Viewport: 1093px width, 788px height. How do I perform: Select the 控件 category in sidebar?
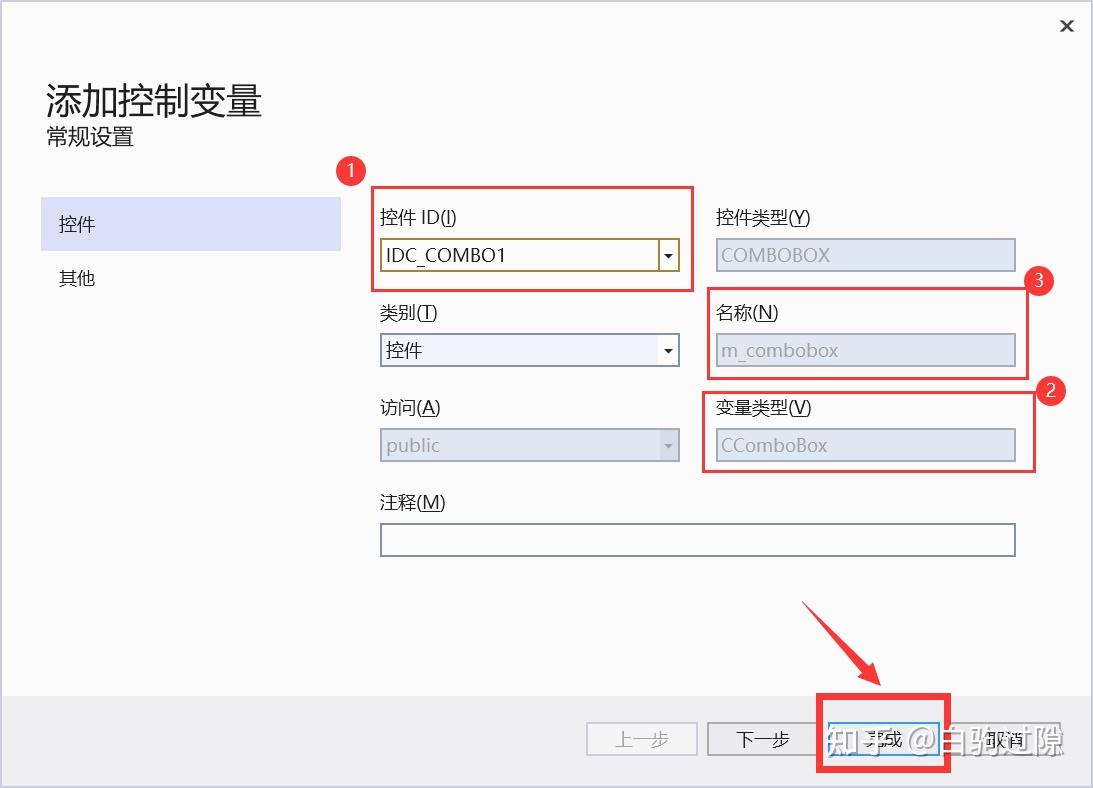77,224
